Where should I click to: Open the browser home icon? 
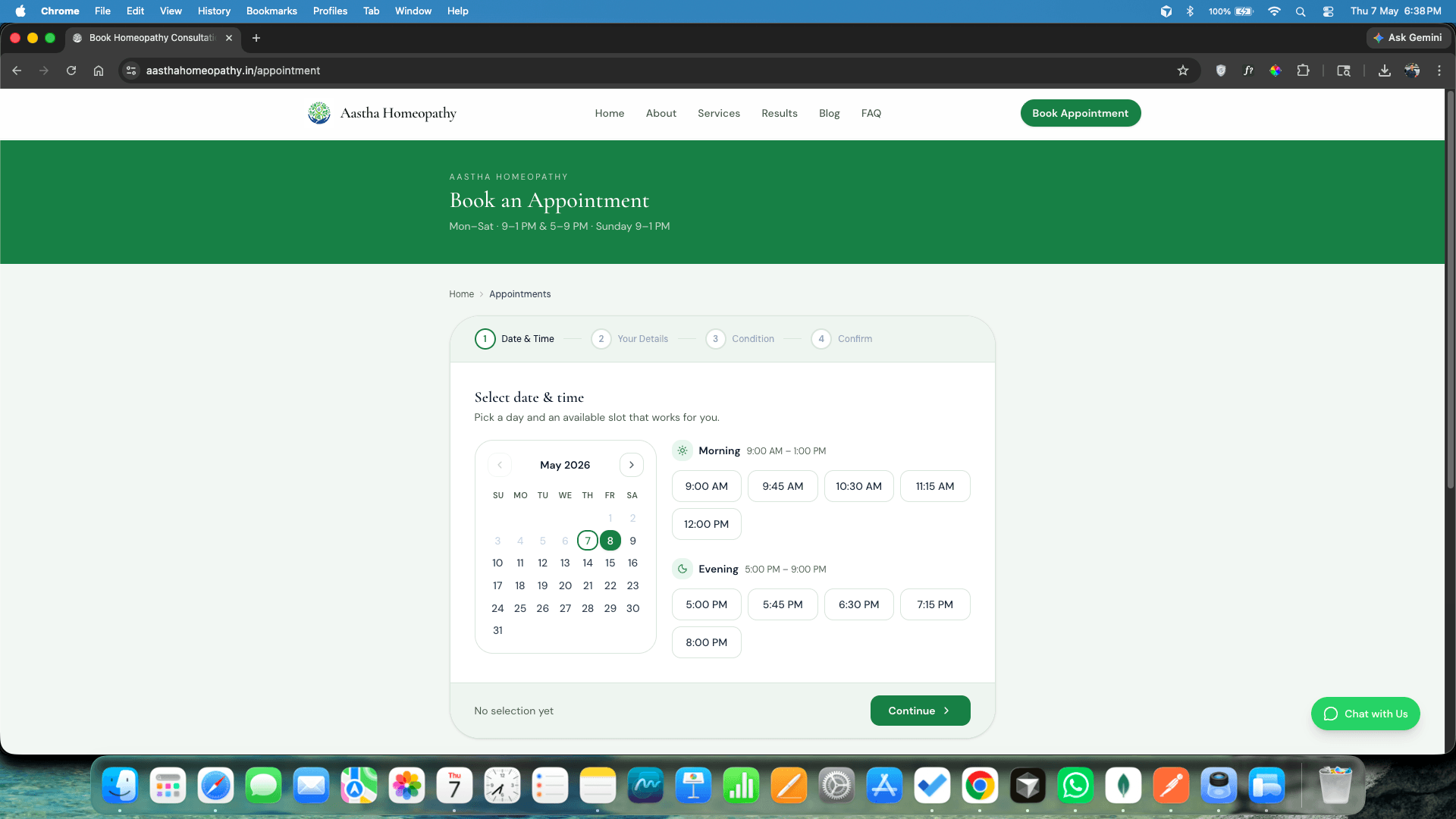click(99, 71)
